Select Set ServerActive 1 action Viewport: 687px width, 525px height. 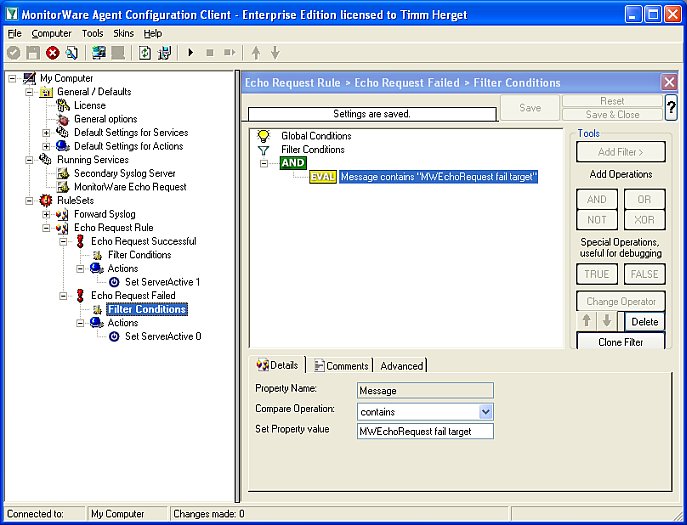coord(162,282)
